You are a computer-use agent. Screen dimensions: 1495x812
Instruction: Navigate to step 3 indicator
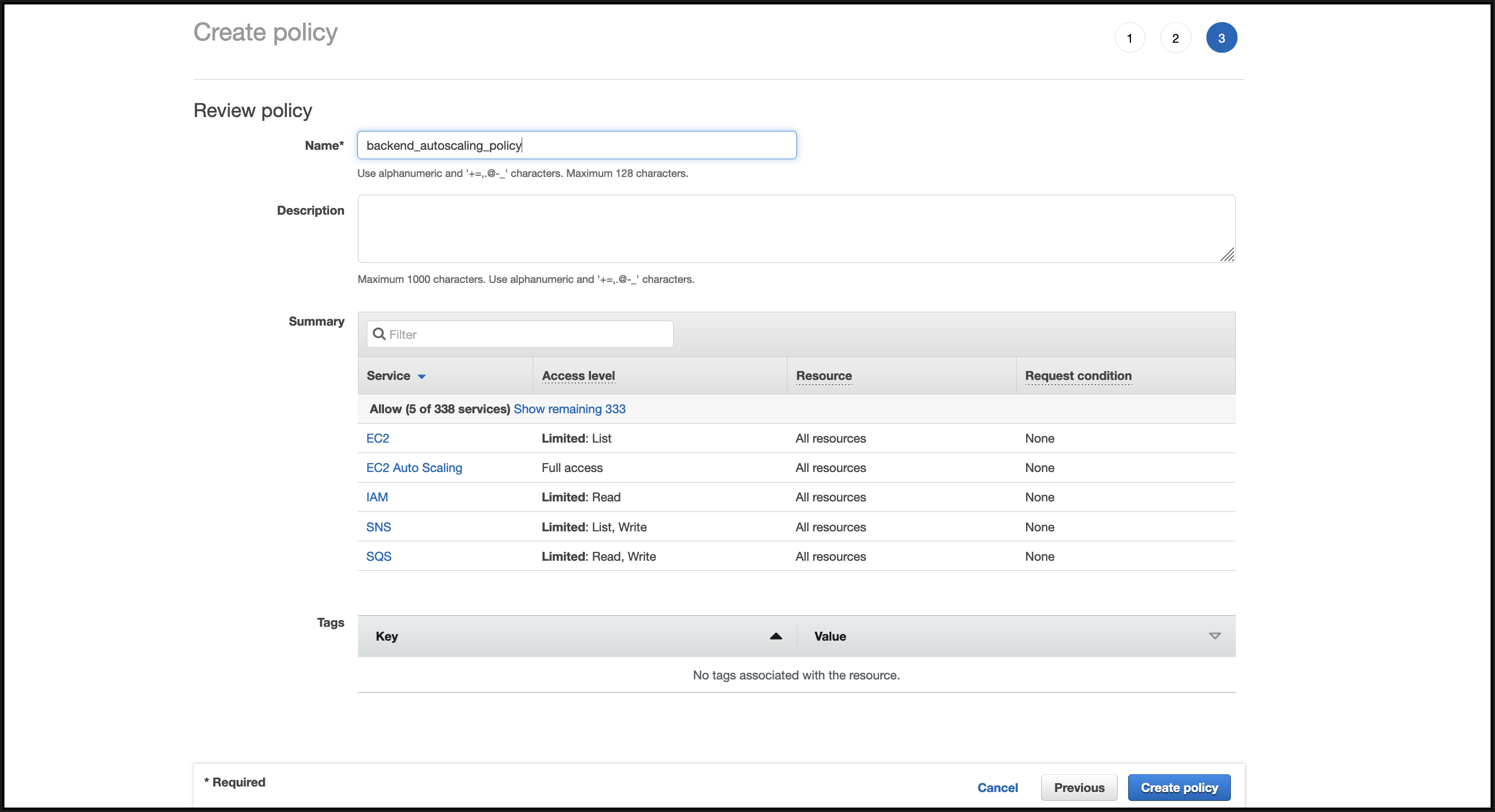pyautogui.click(x=1221, y=38)
